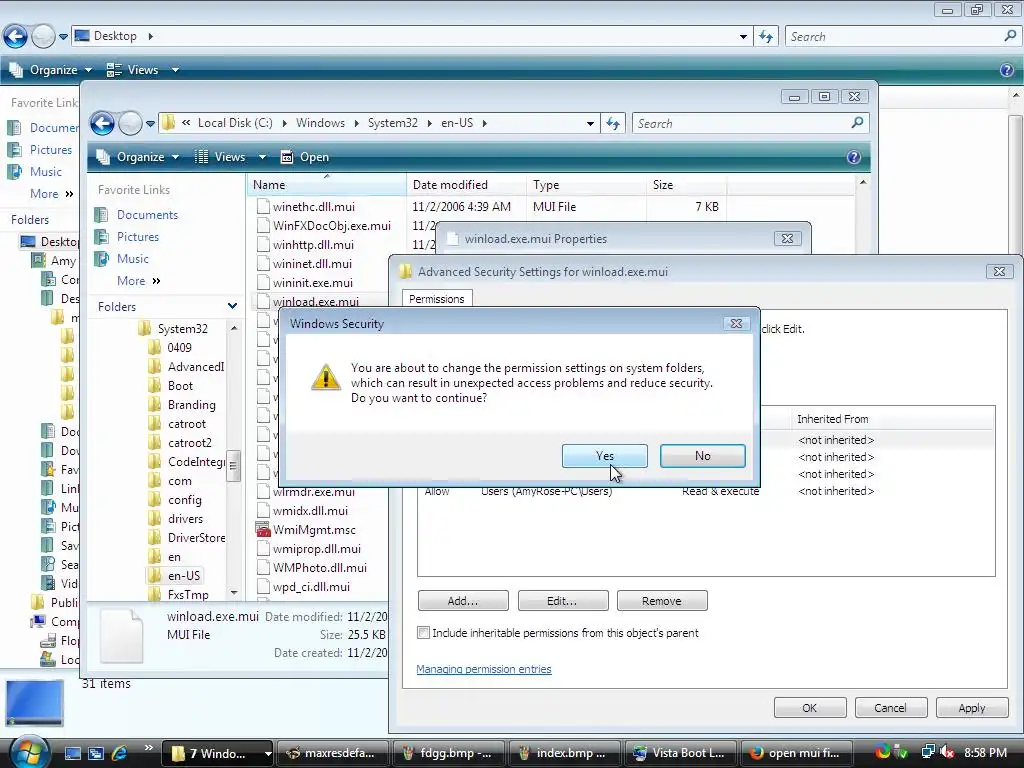1024x768 pixels.
Task: Expand recent pages dropdown in en-US window
Action: 150,123
